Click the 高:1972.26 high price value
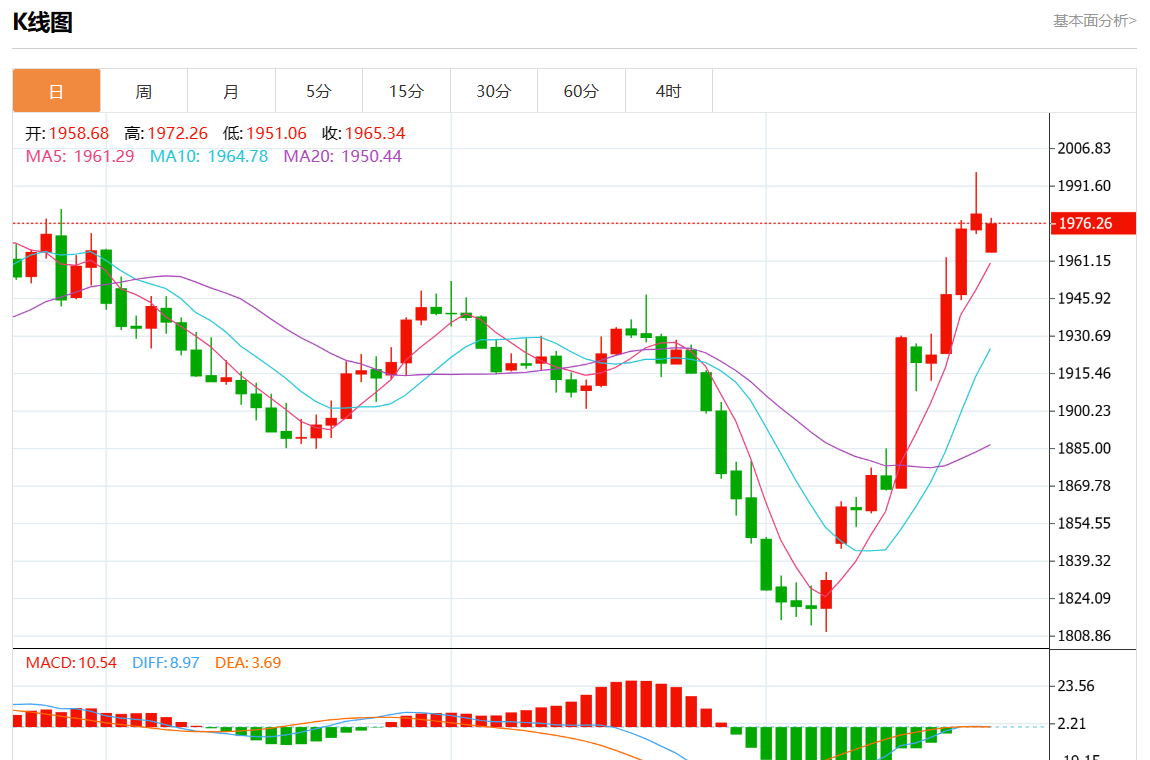Screen dimensions: 1150x760 [x=166, y=134]
